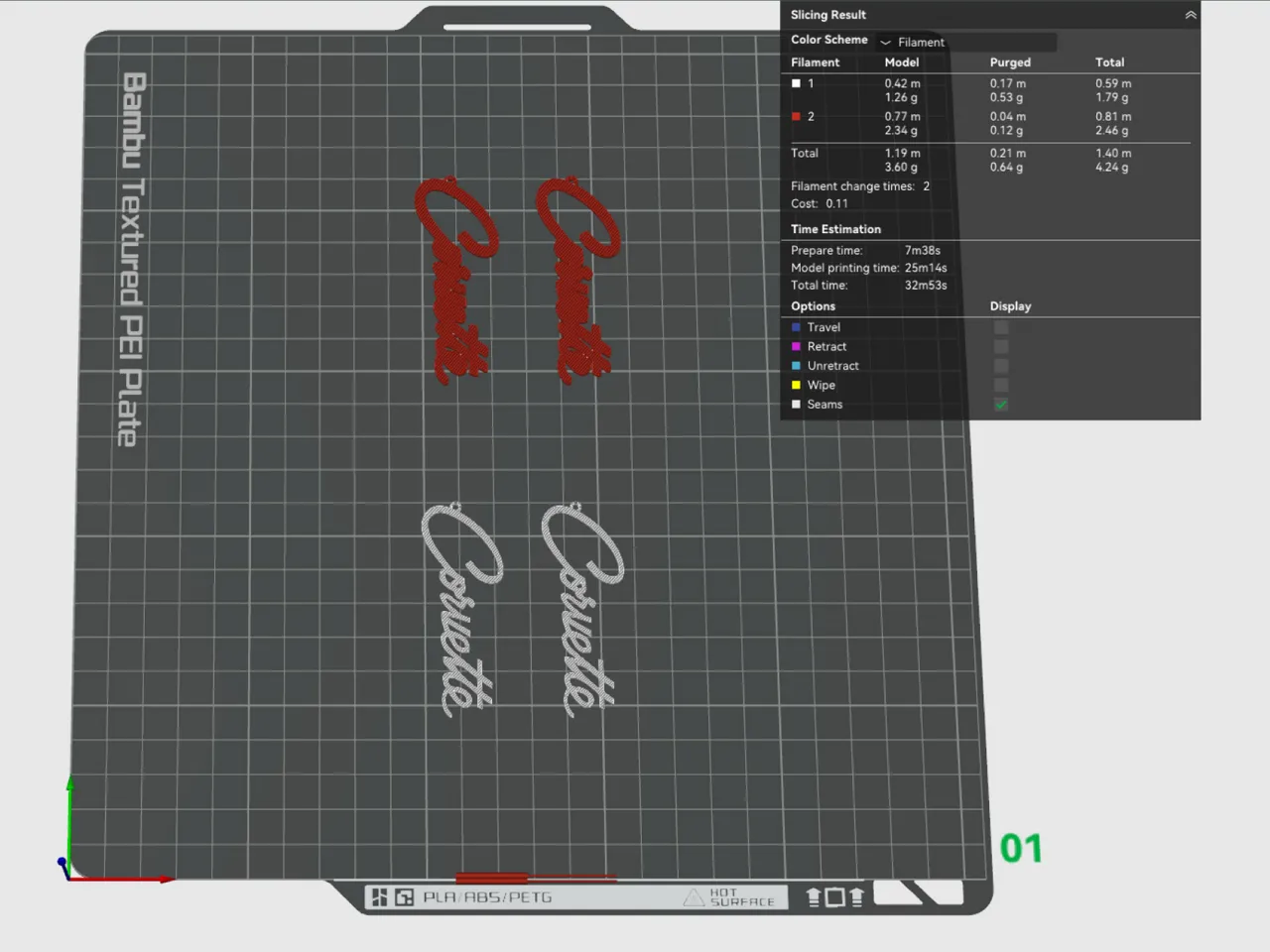Click the green plate number 01
1270x952 pixels.
(1021, 849)
